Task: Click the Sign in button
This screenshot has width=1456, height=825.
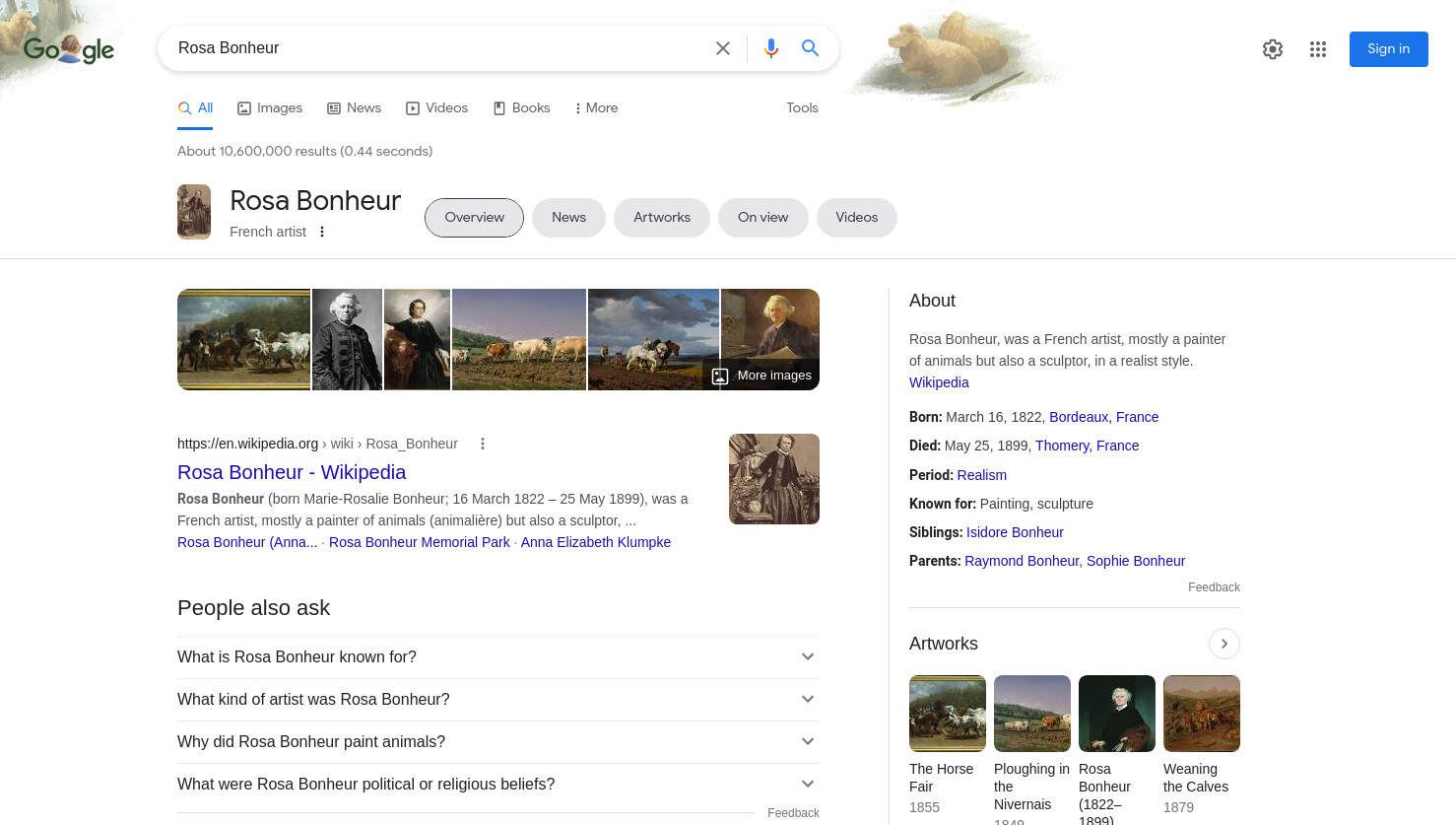Action: (1388, 49)
